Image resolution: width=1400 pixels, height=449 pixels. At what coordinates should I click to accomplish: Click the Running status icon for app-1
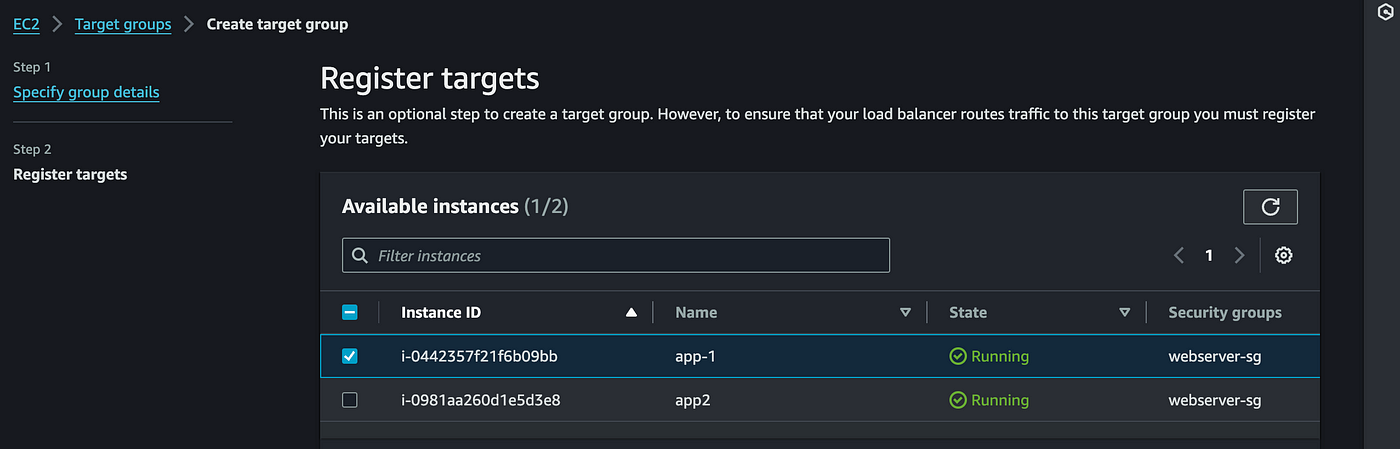[x=958, y=356]
